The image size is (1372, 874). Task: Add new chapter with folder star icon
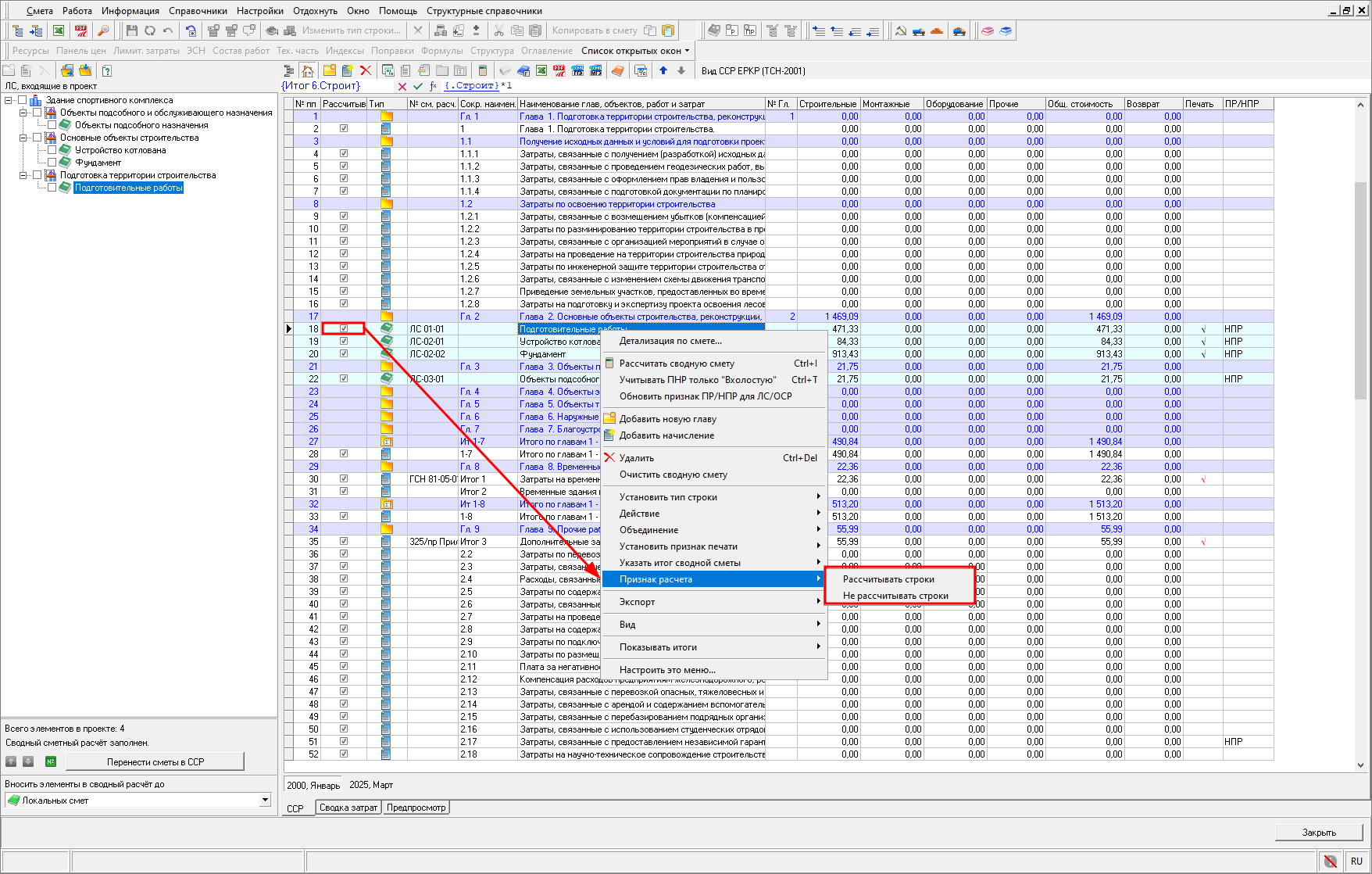coord(330,70)
